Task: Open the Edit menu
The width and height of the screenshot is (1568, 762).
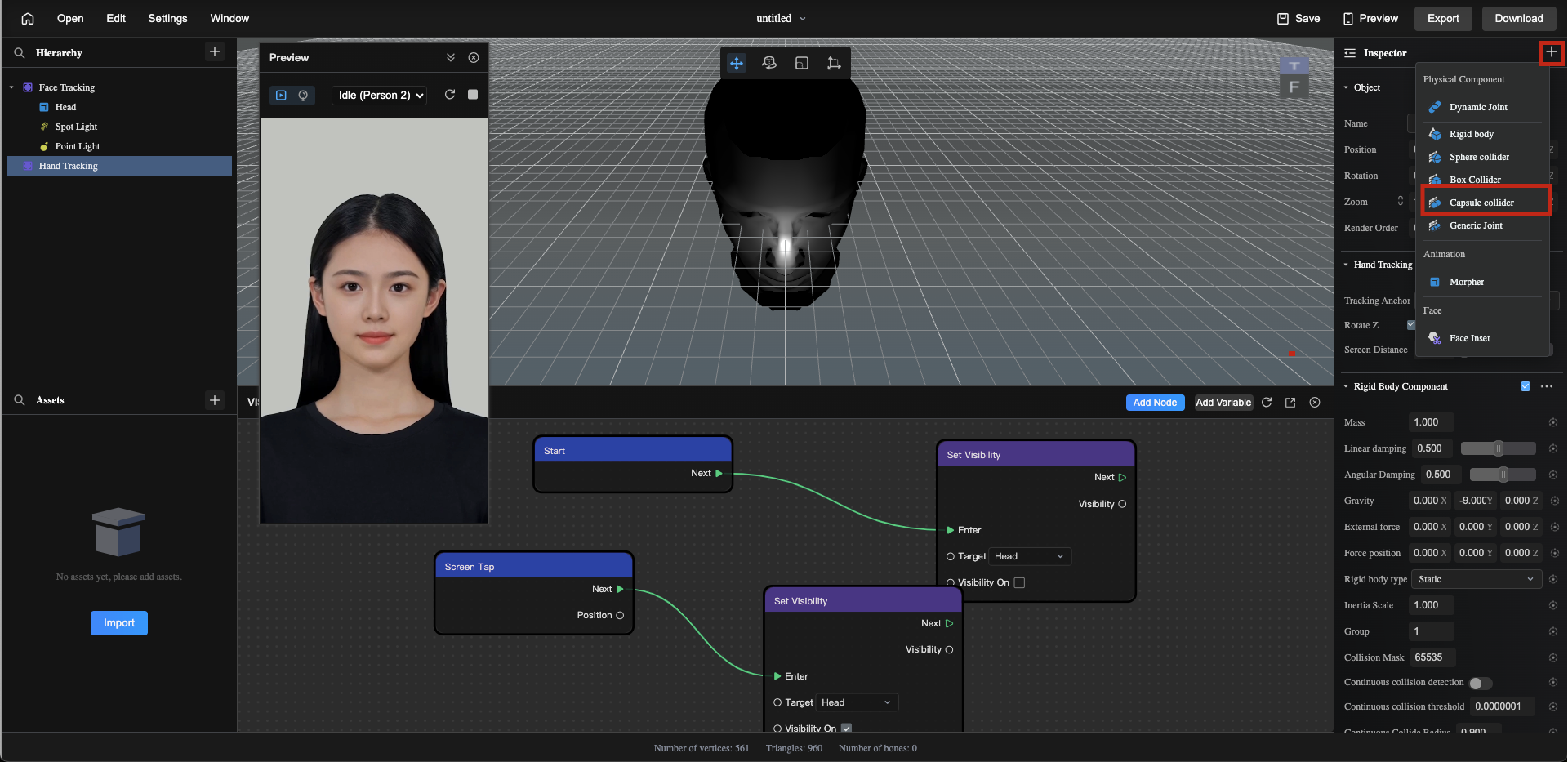Action: pyautogui.click(x=116, y=18)
